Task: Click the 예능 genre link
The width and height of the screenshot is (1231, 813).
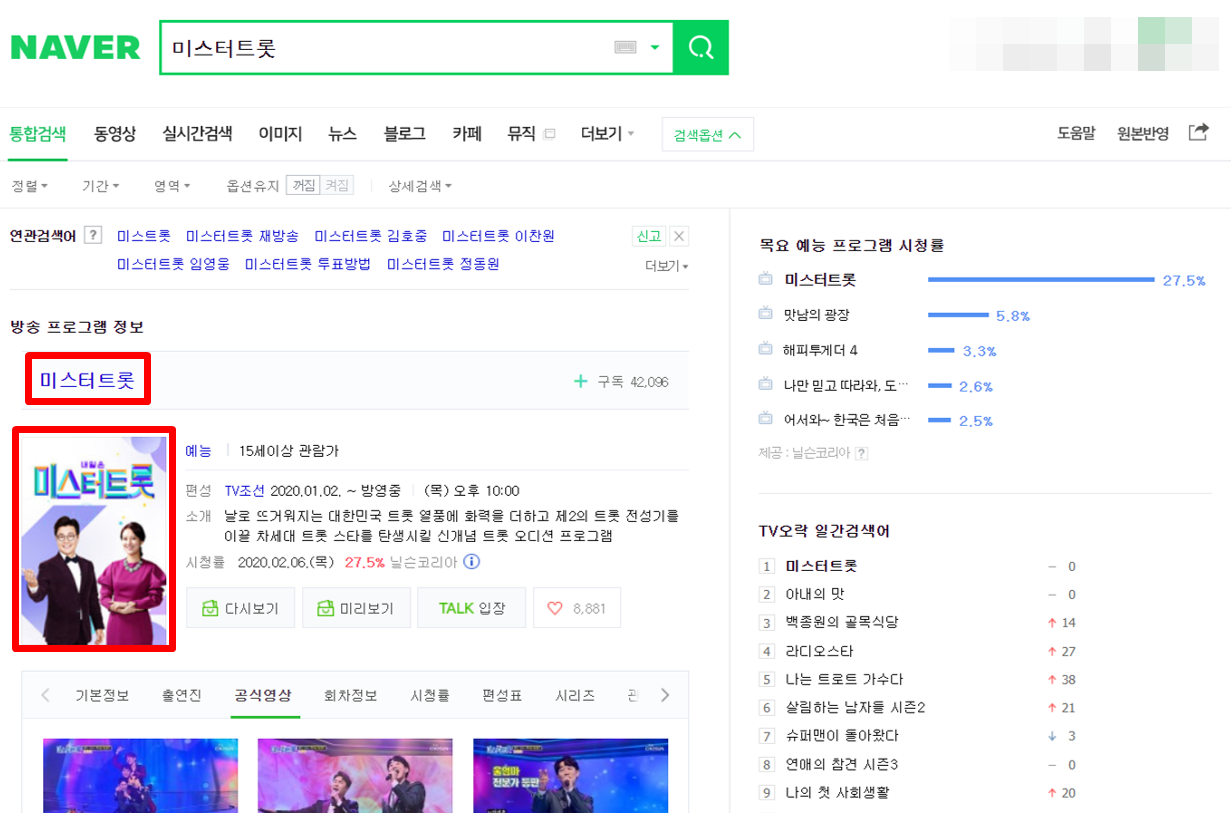Action: (198, 451)
